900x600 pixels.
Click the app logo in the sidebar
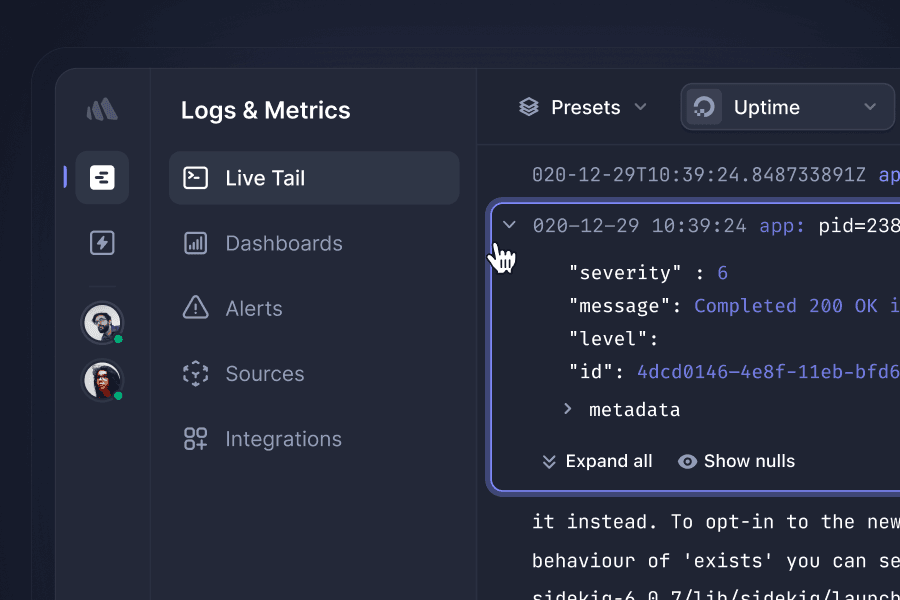click(102, 109)
